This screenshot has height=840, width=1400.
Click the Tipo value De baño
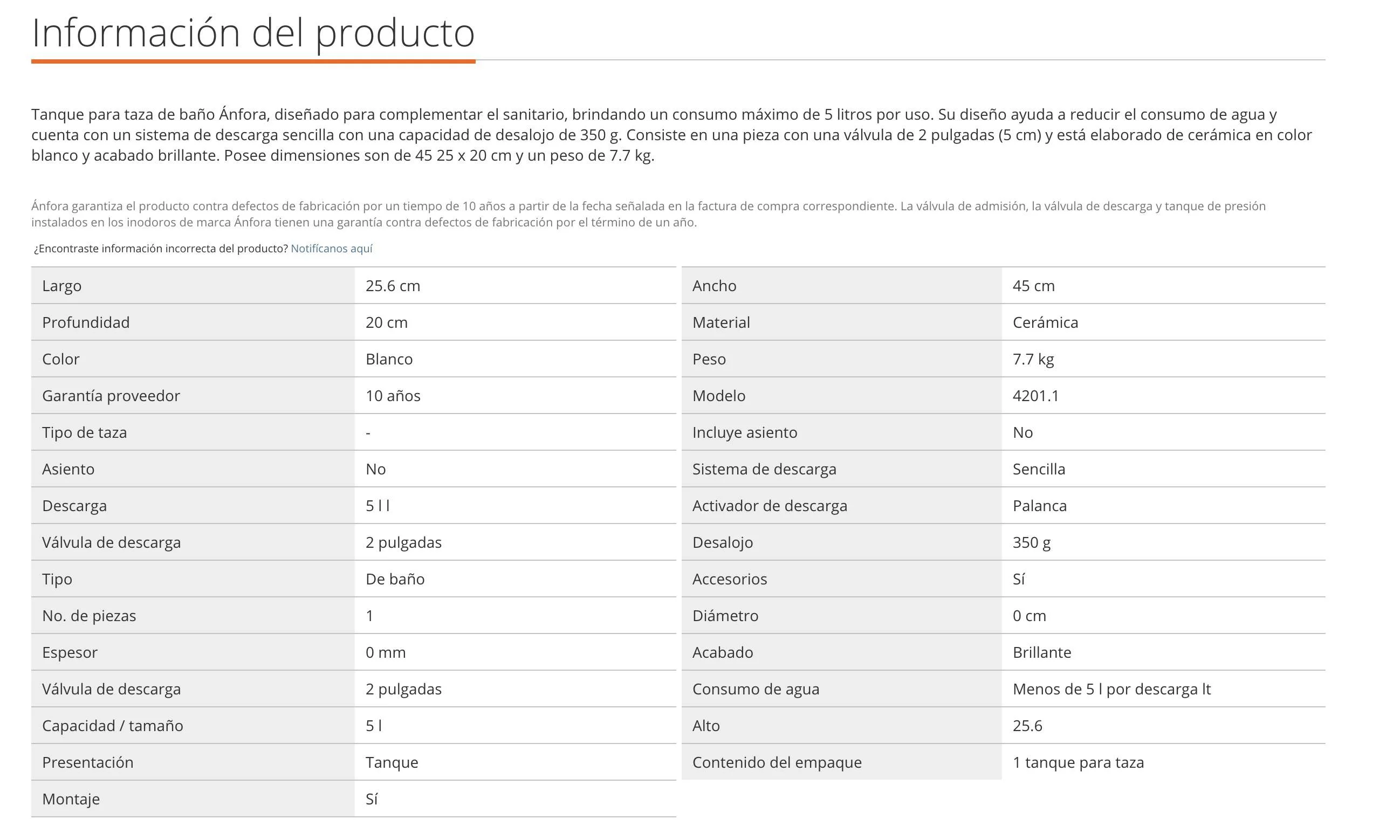coord(395,579)
